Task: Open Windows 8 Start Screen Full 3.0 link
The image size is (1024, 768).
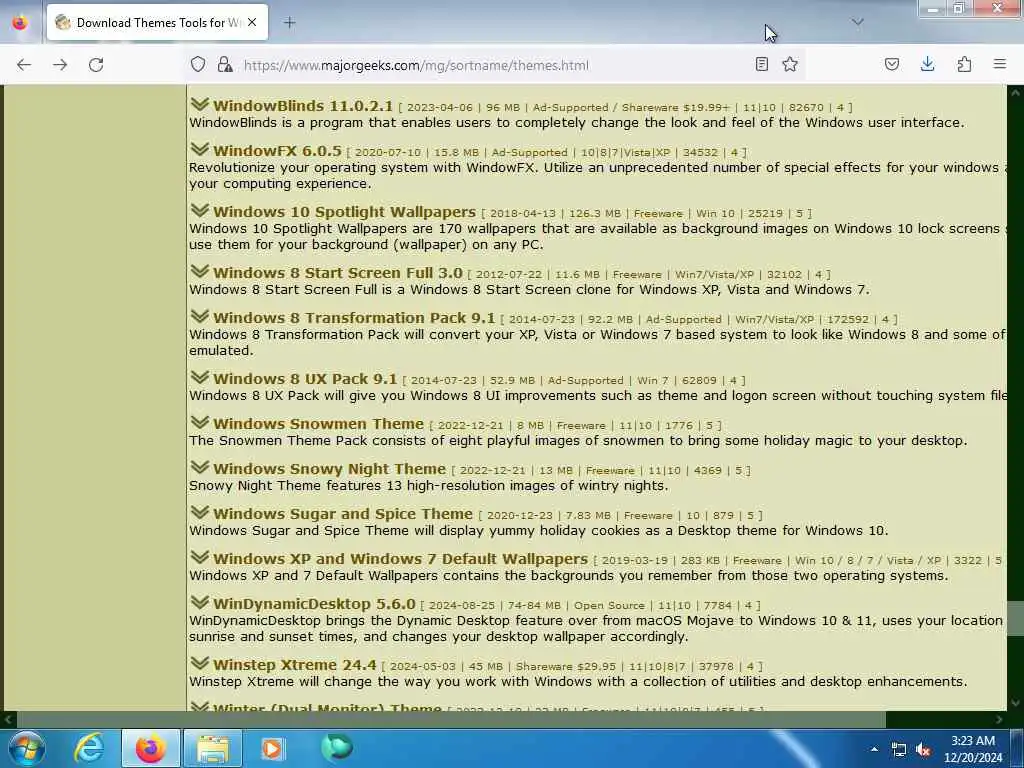Action: (x=338, y=273)
